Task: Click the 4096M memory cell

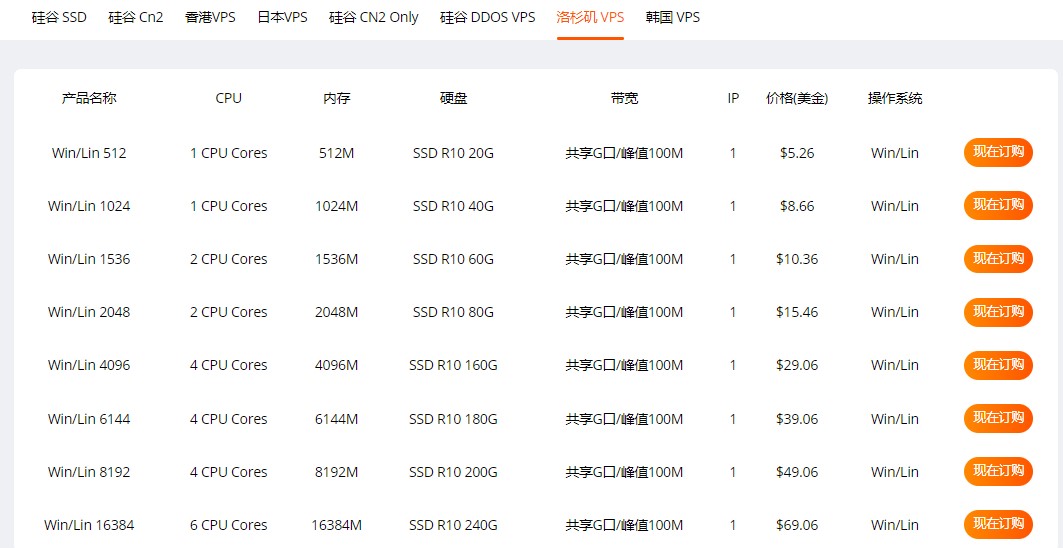Action: click(x=336, y=365)
